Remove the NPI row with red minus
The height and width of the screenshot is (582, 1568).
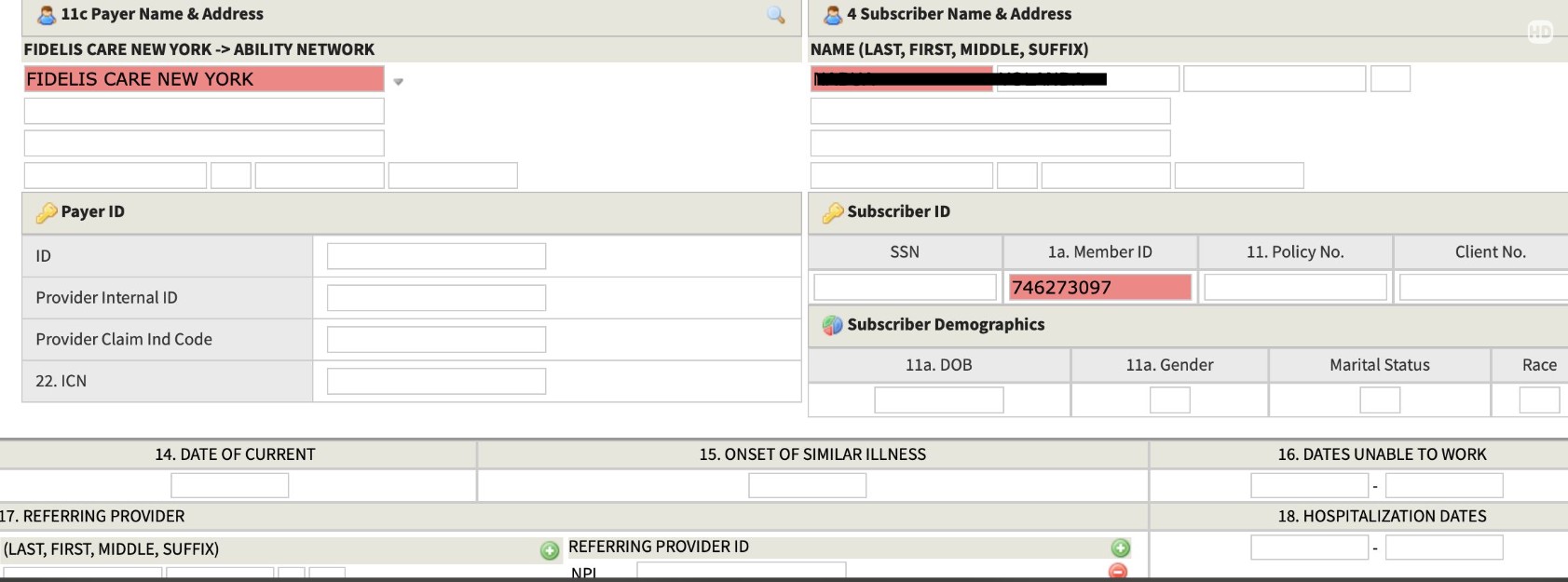coord(1118,572)
